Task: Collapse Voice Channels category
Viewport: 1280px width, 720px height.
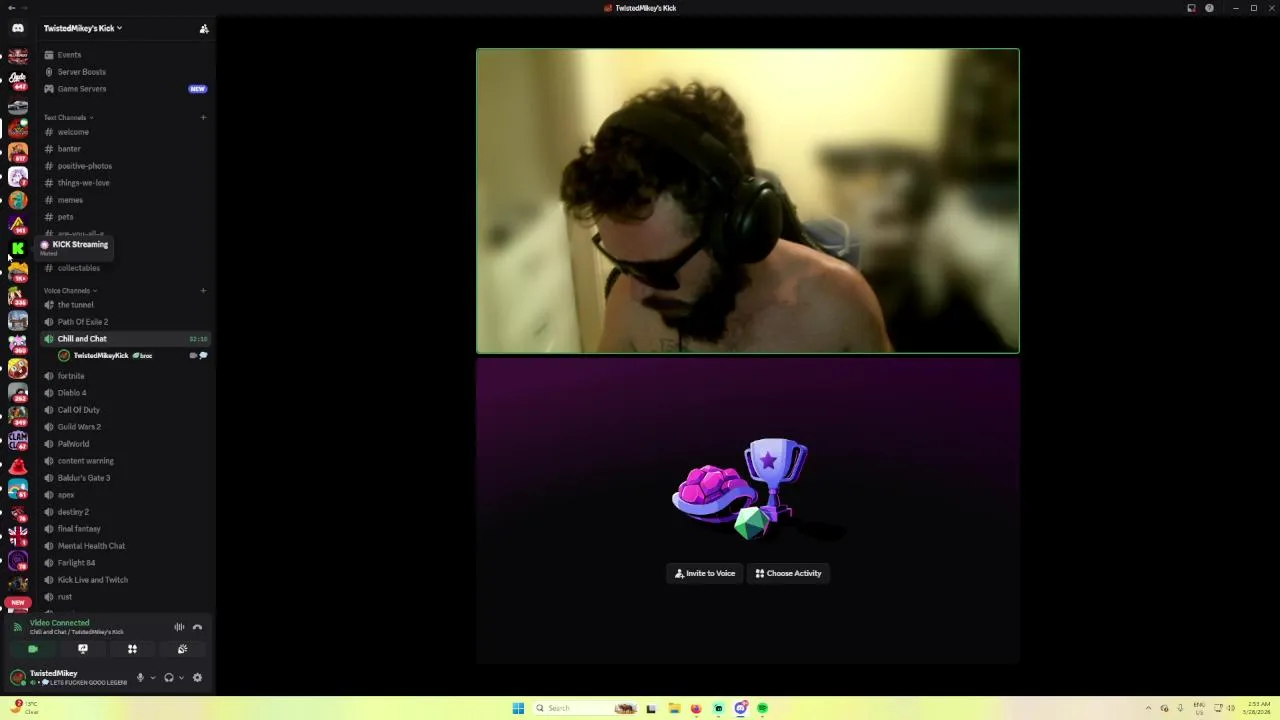Action: point(70,290)
